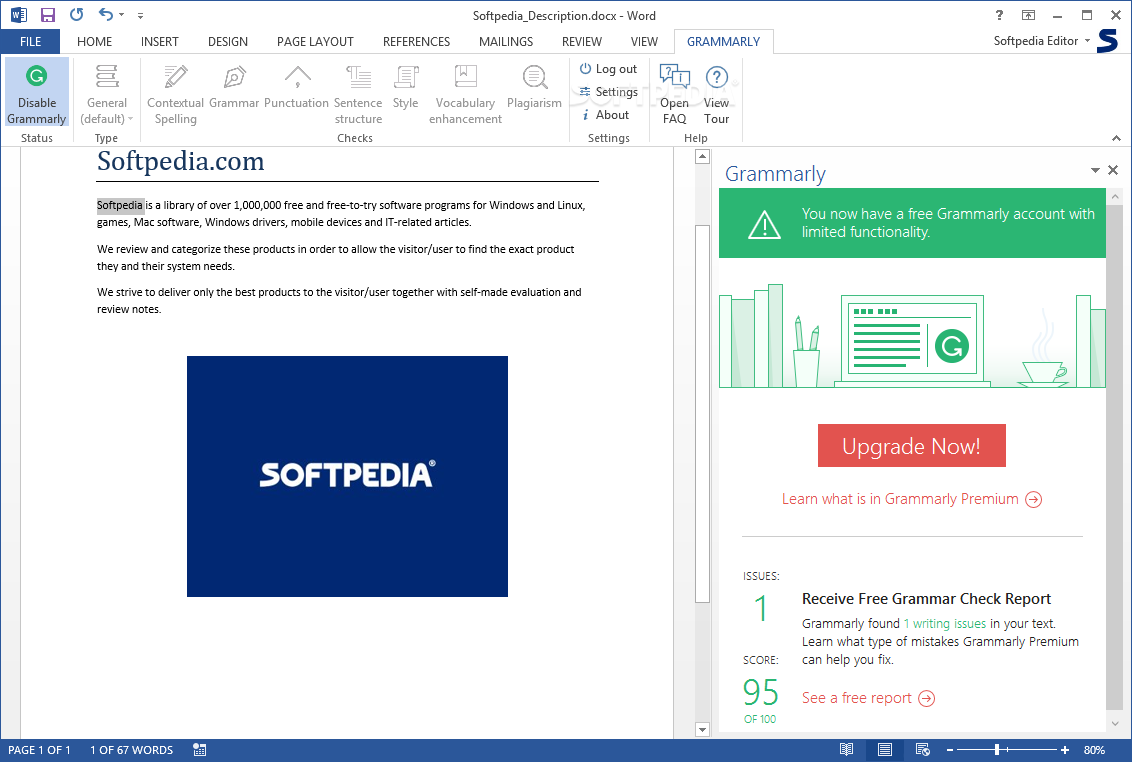Viewport: 1132px width, 762px height.
Task: Click the Disable Grammarly button
Action: click(x=36, y=93)
